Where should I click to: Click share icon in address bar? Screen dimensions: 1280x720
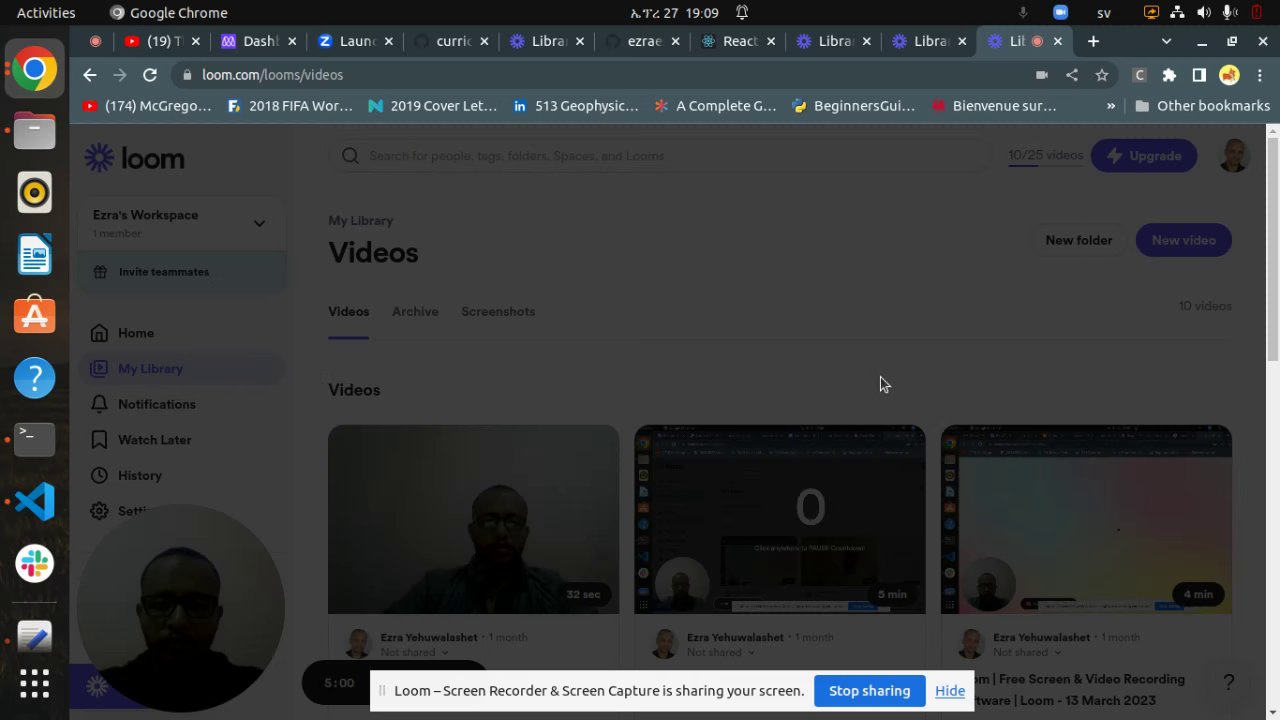[x=1072, y=75]
